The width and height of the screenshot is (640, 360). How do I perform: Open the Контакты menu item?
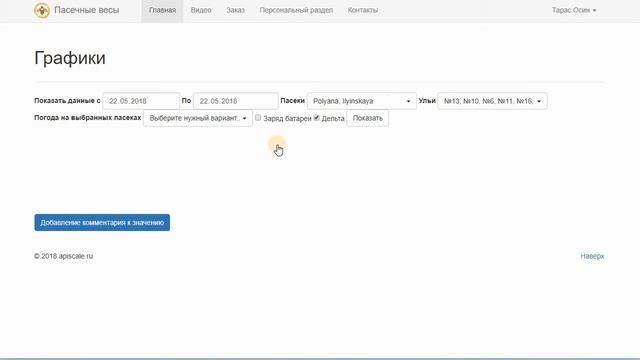pos(363,10)
